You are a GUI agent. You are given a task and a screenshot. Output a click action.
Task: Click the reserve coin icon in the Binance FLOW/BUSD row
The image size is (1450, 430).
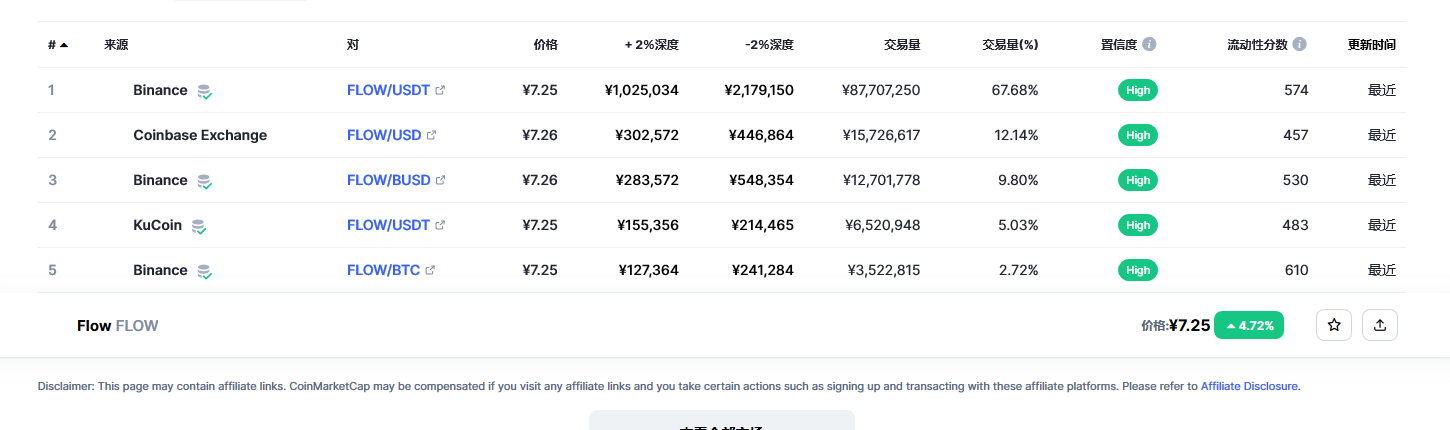204,181
